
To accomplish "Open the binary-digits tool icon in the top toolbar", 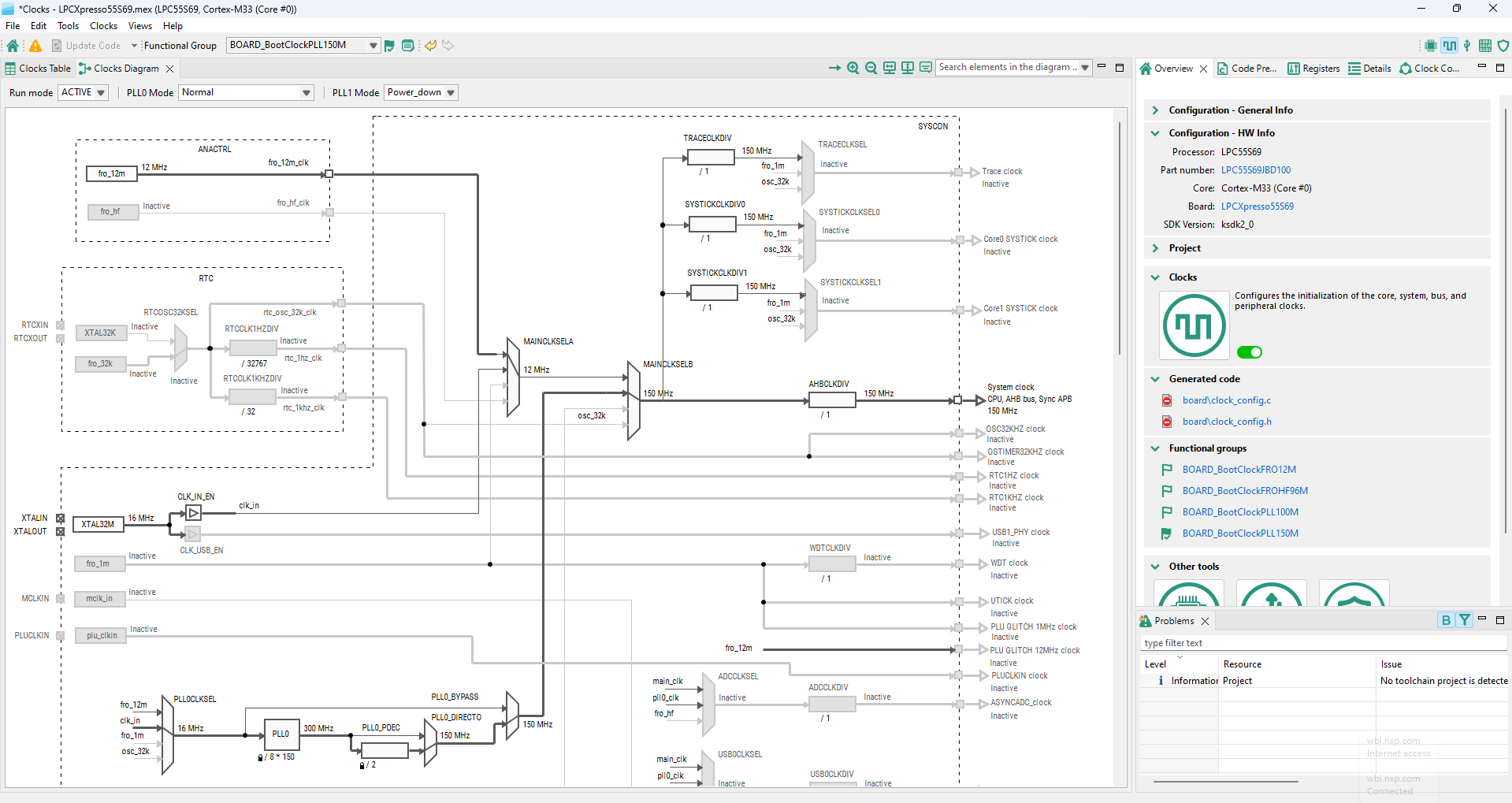I will point(1485,46).
